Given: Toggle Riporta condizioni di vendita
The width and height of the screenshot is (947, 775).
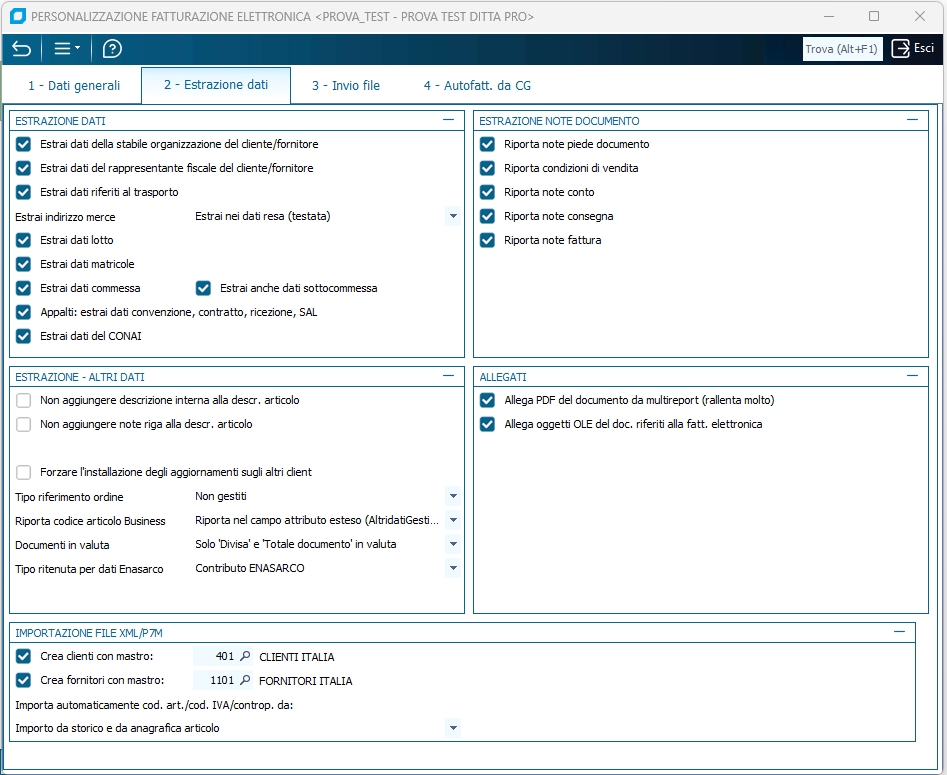Looking at the screenshot, I should click(x=487, y=169).
